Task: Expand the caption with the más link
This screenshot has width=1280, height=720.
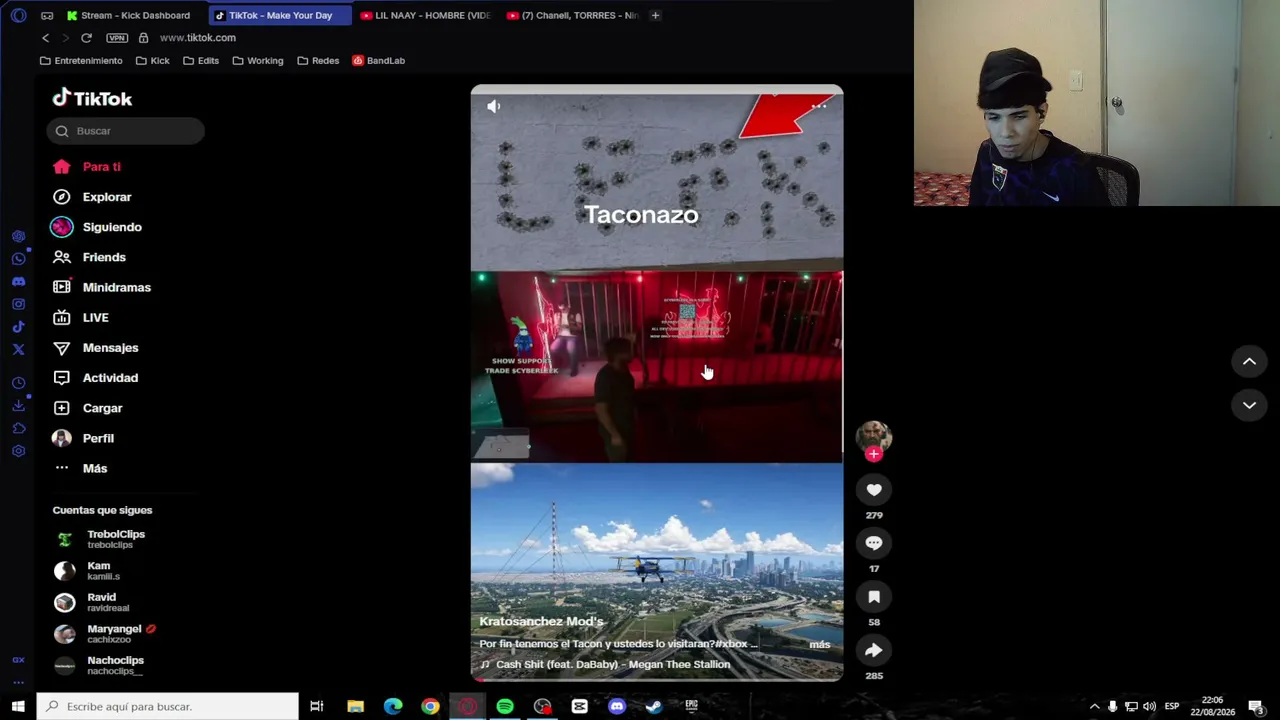Action: tap(820, 644)
